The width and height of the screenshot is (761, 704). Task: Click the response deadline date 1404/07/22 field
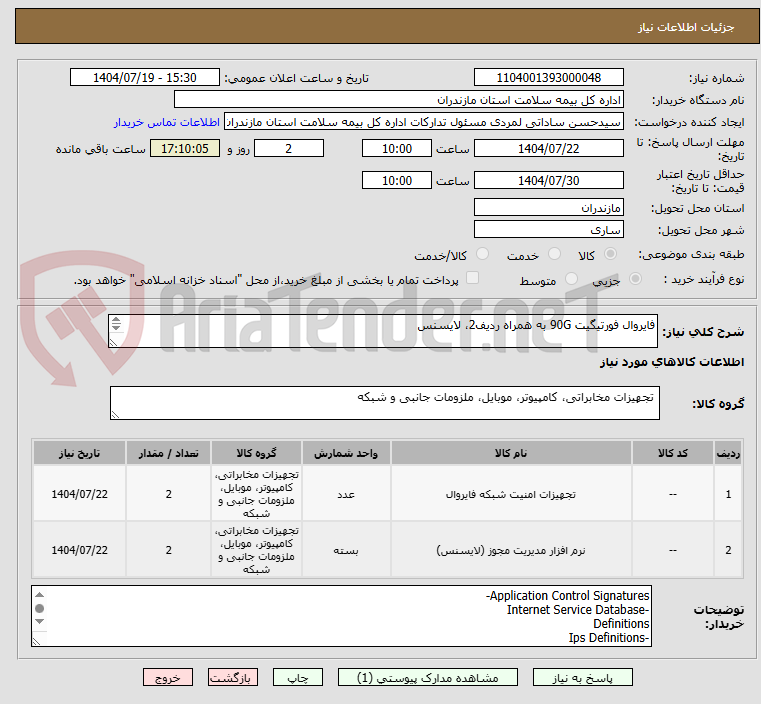tap(548, 148)
